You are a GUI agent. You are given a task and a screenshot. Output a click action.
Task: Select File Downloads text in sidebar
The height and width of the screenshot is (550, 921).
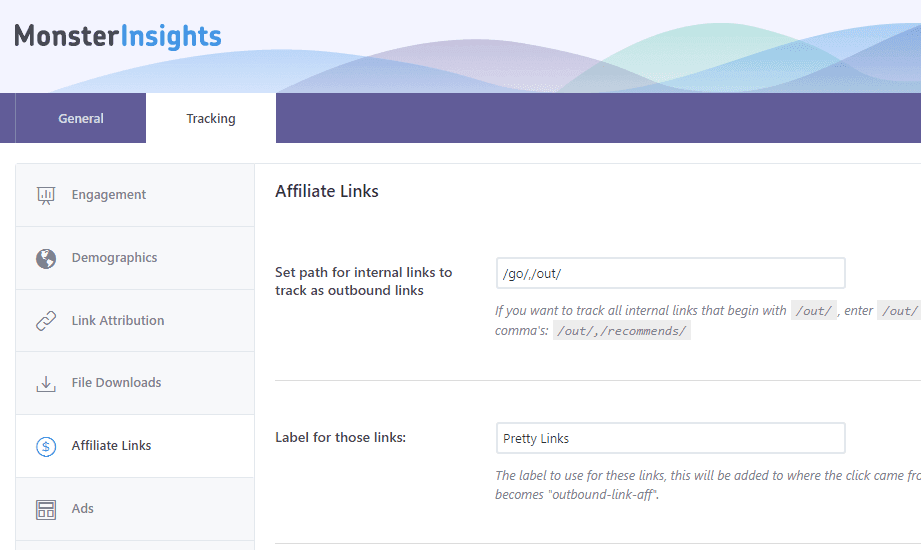coord(116,383)
